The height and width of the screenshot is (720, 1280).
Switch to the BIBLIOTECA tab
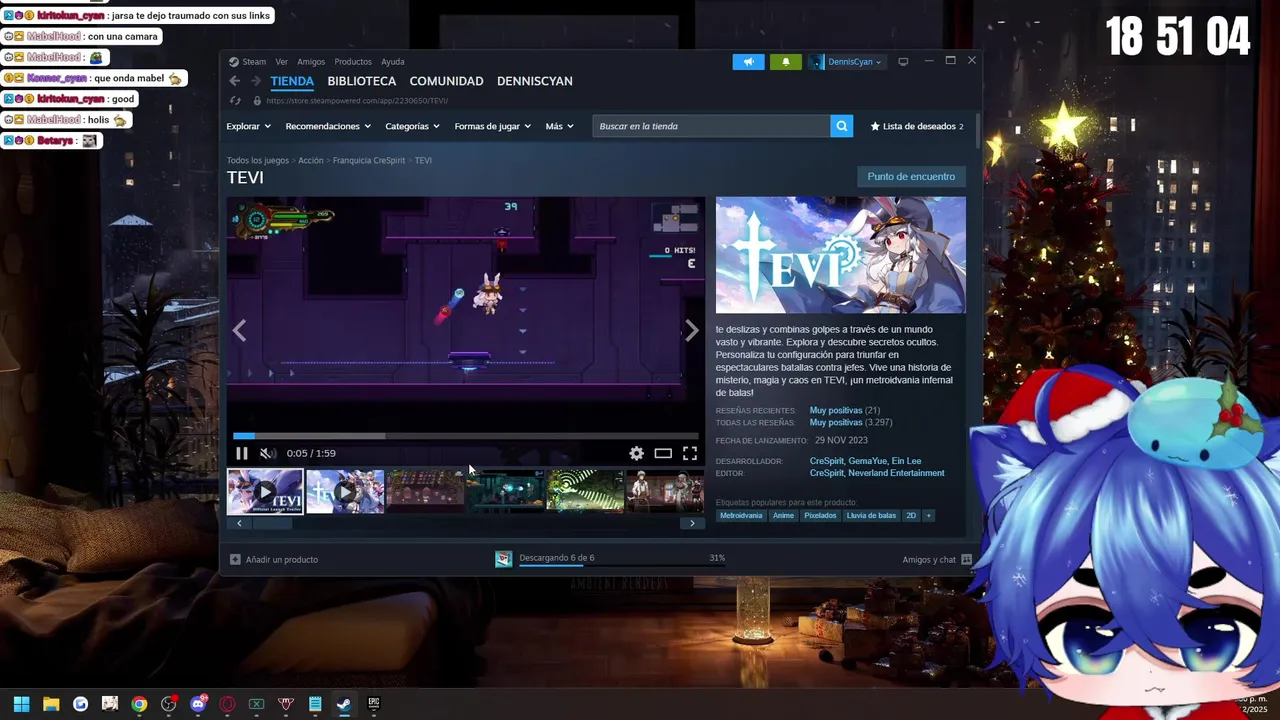pyautogui.click(x=362, y=81)
